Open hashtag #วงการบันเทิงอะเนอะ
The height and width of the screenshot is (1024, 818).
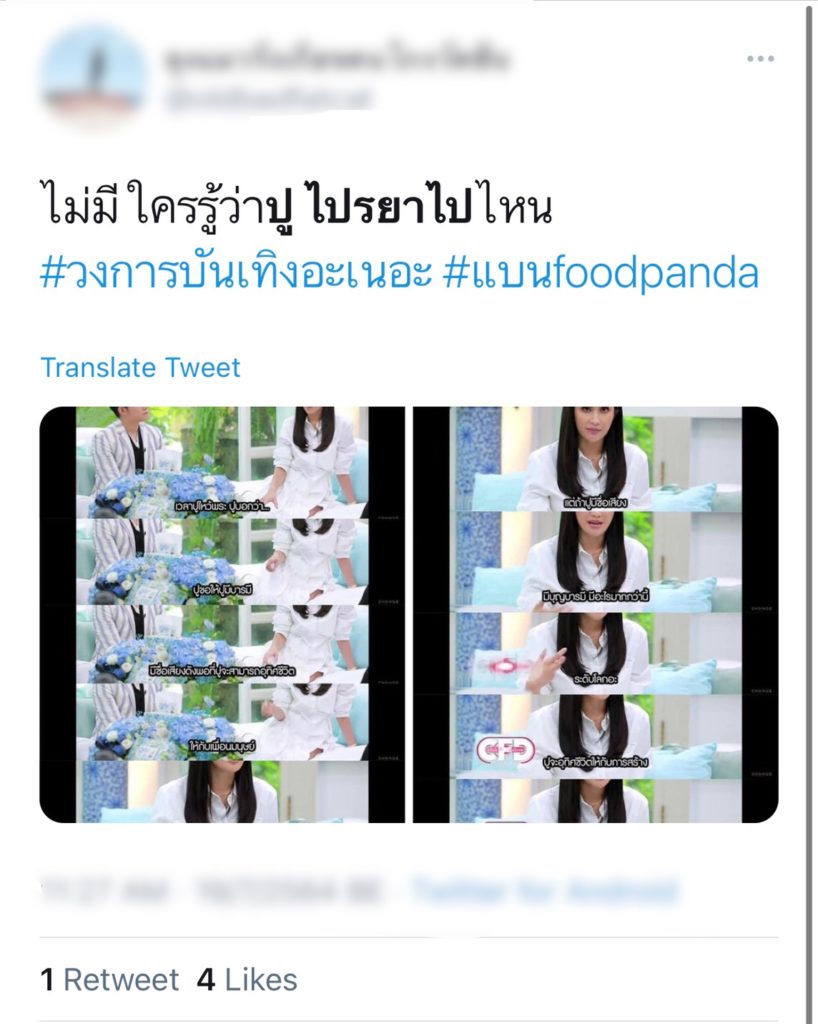click(x=236, y=273)
